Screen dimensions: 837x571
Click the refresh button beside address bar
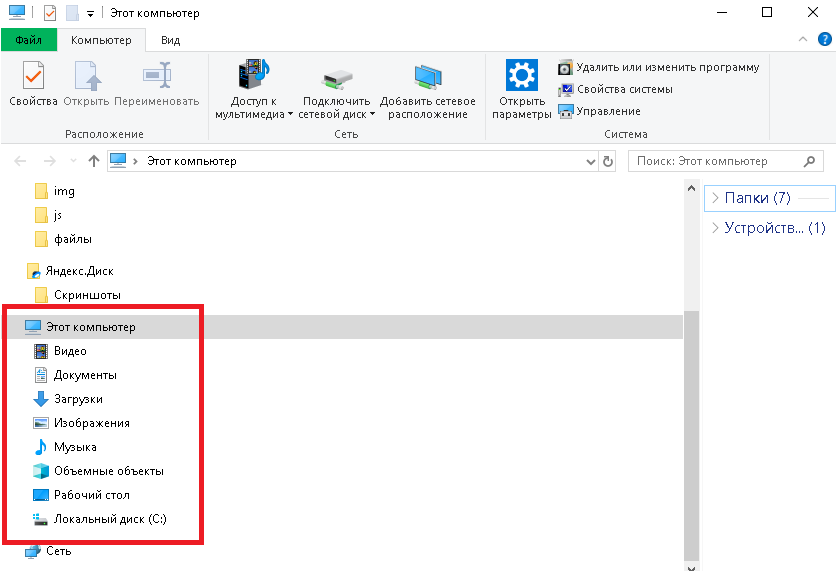[x=607, y=161]
